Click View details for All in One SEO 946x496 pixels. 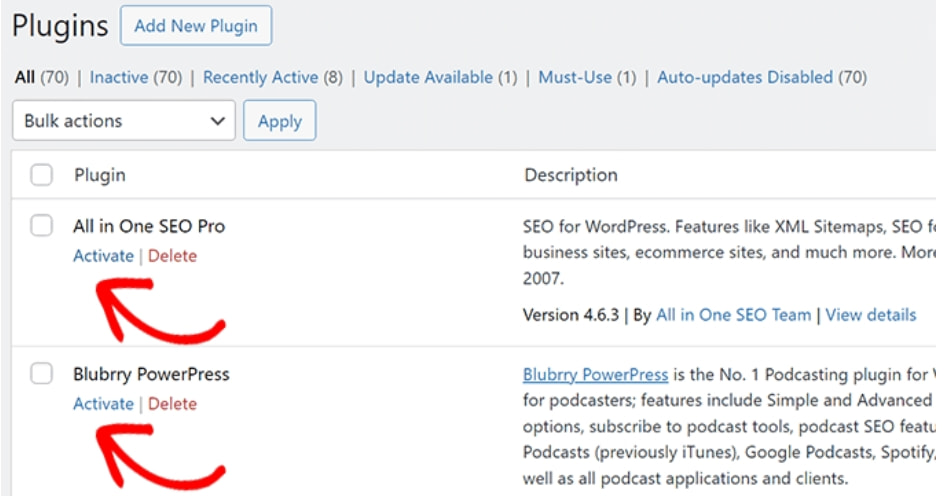pos(870,315)
